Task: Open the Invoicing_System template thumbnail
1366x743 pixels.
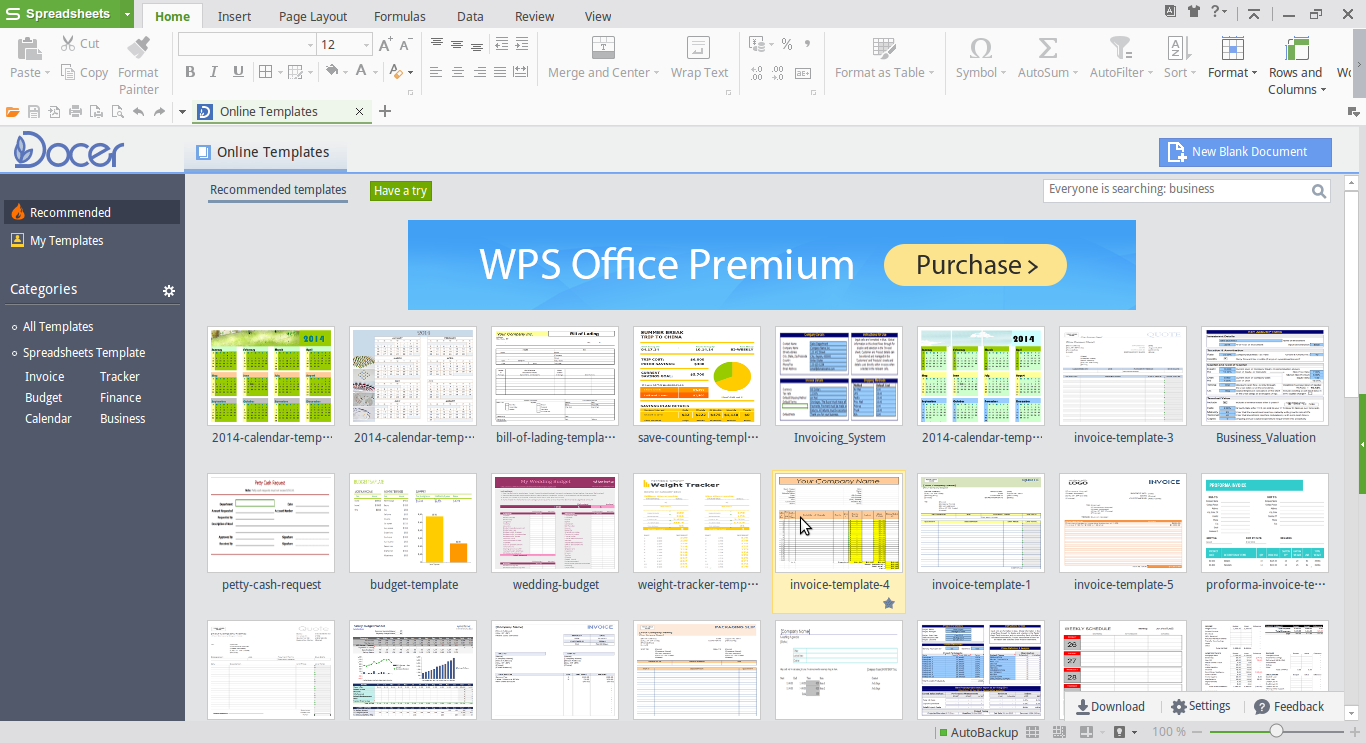Action: coord(839,376)
